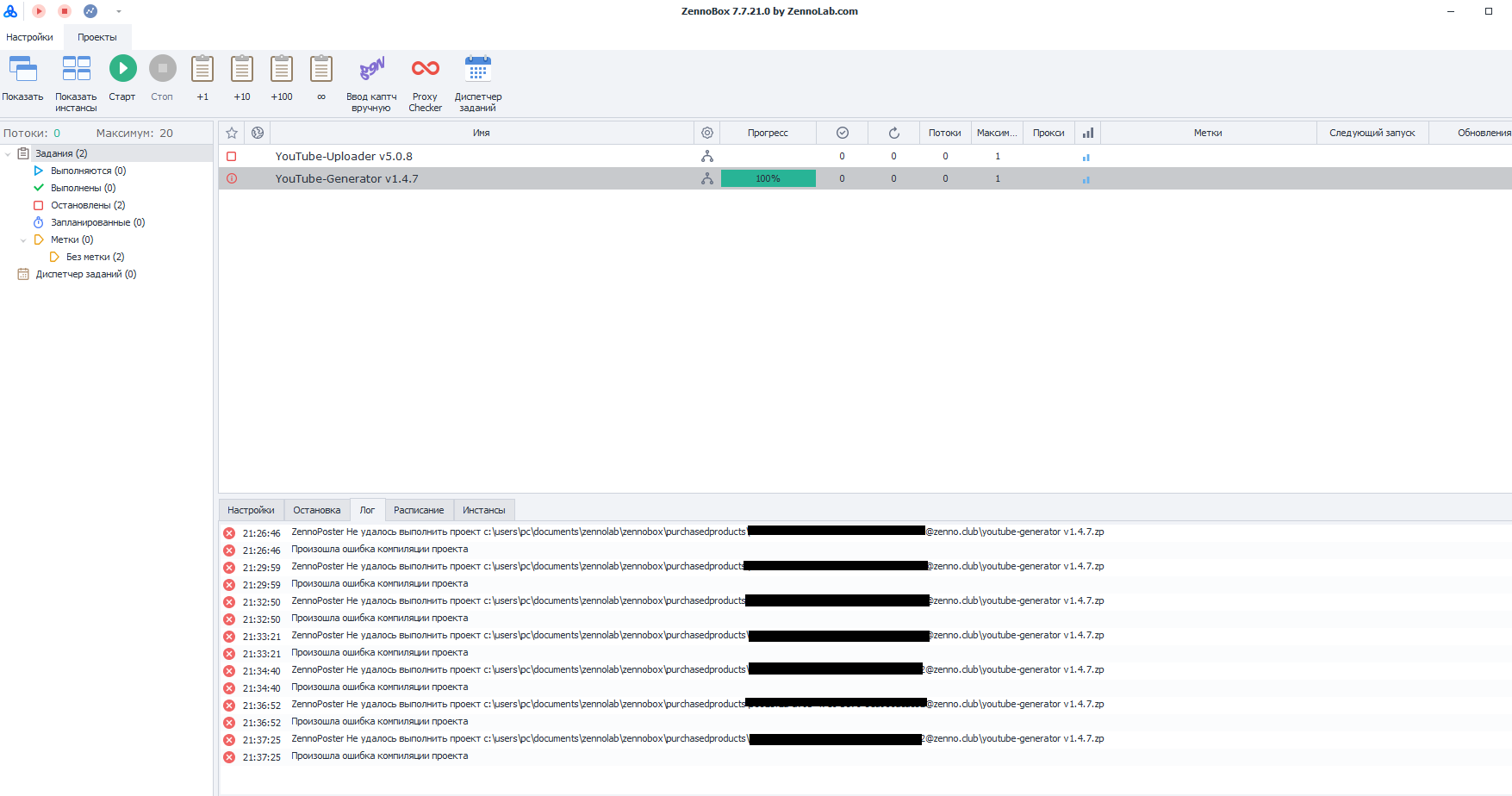Click the statistics icon in YouTube-Generator row
The height and width of the screenshot is (796, 1512).
pos(1086,180)
